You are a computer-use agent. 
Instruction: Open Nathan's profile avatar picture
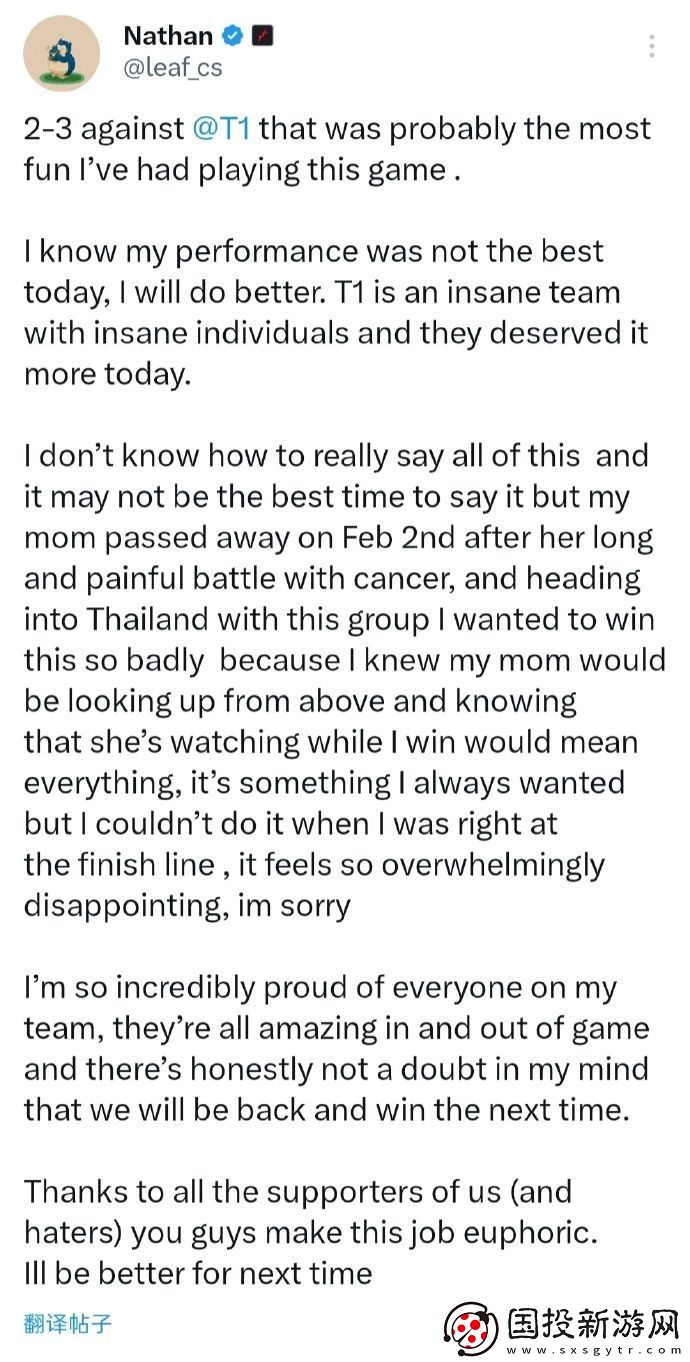(x=61, y=53)
